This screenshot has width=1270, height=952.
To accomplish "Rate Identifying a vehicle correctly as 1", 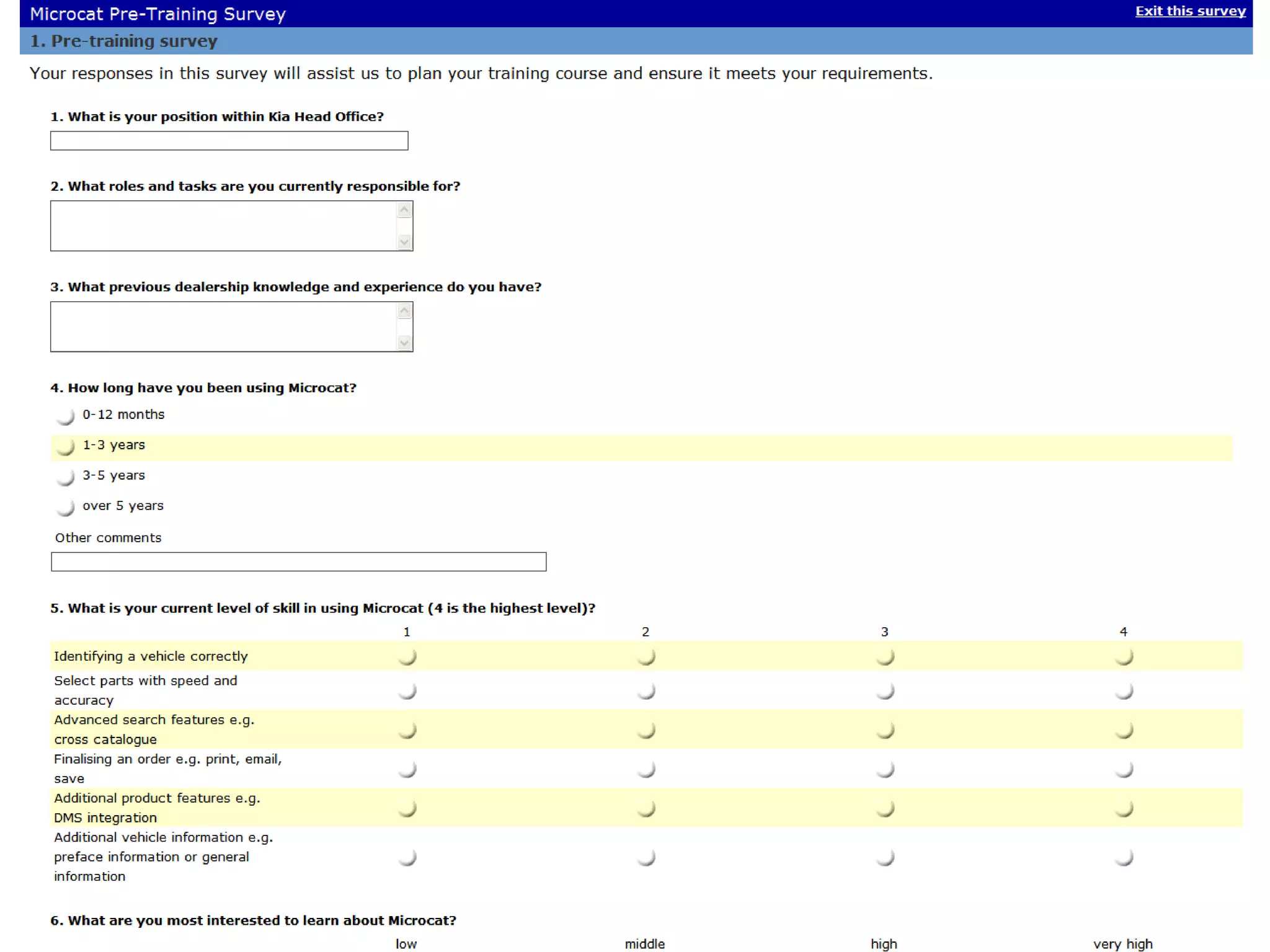I will click(407, 657).
